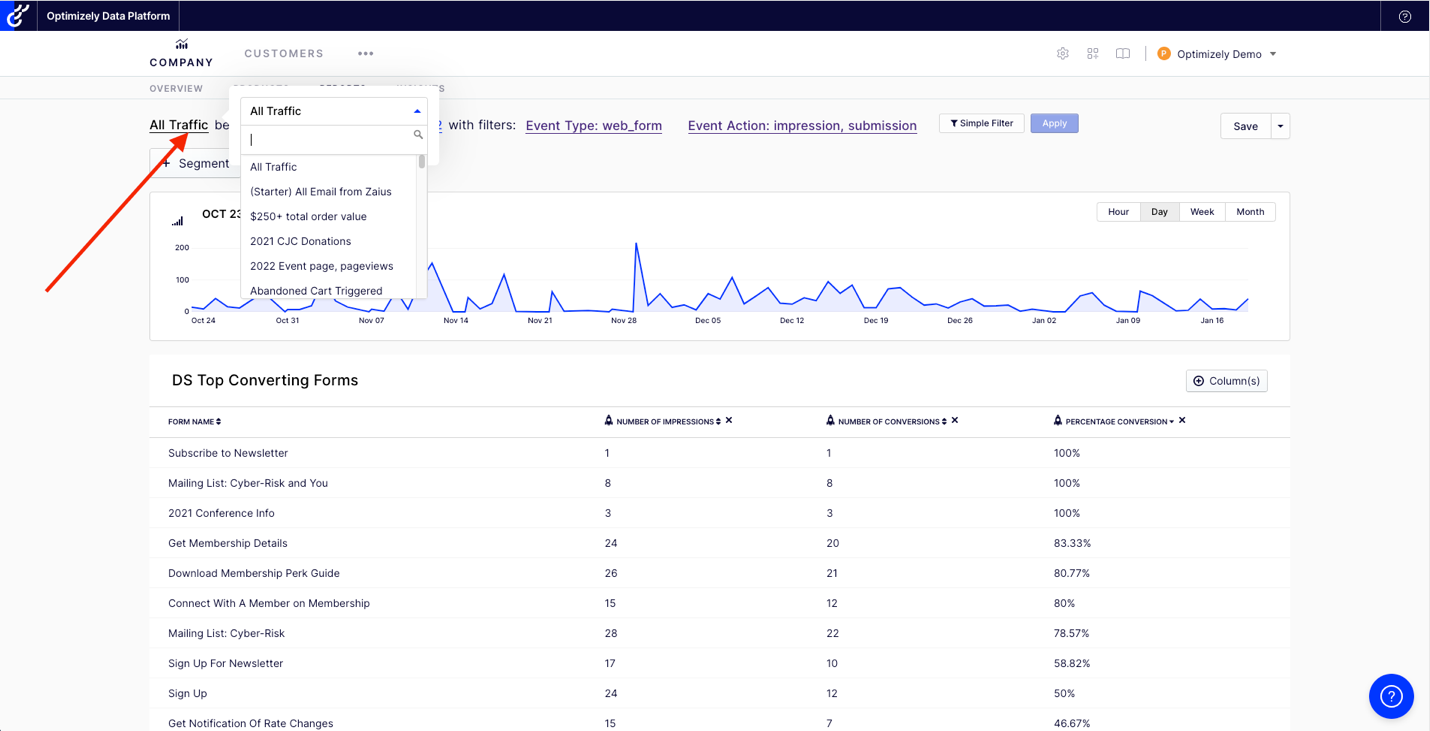Select the Week granularity option
The width and height of the screenshot is (1430, 731).
1201,211
